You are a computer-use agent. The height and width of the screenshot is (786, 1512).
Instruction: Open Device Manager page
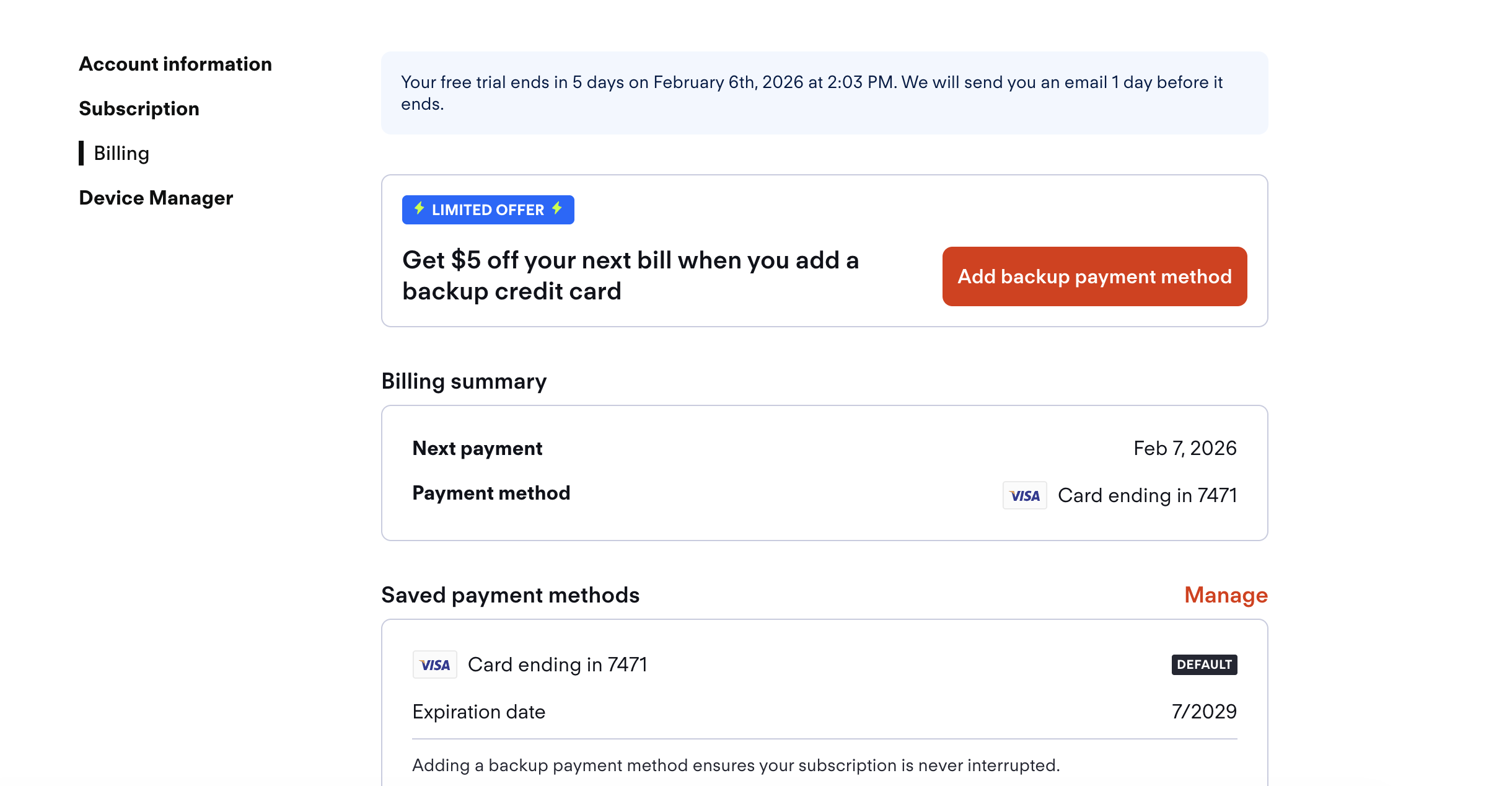[156, 198]
